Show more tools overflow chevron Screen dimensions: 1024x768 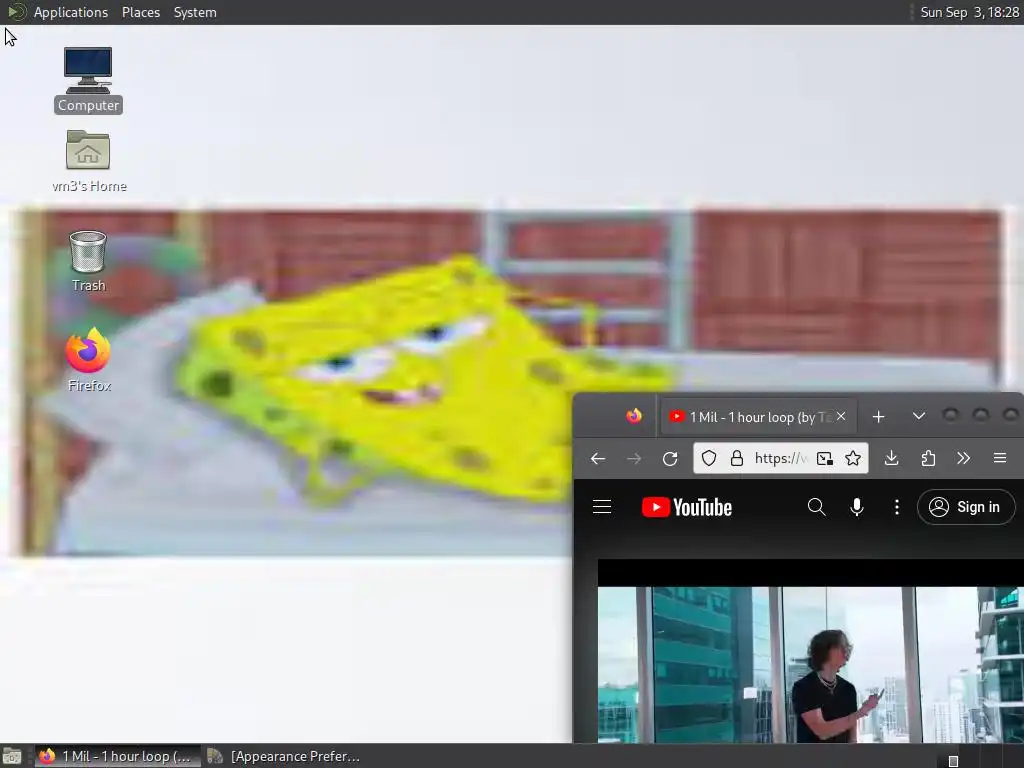pos(963,458)
